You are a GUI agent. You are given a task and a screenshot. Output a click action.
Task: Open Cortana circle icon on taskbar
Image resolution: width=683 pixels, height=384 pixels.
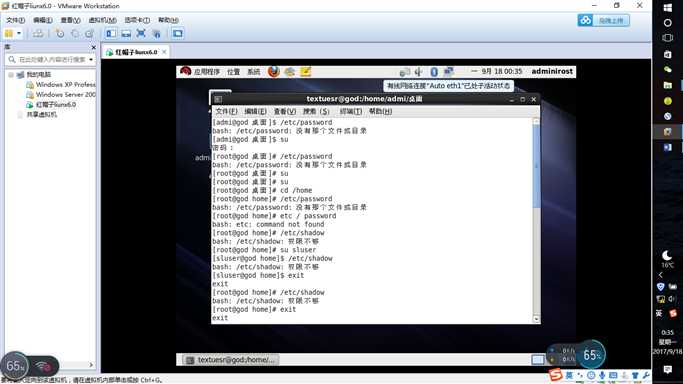pyautogui.click(x=668, y=23)
